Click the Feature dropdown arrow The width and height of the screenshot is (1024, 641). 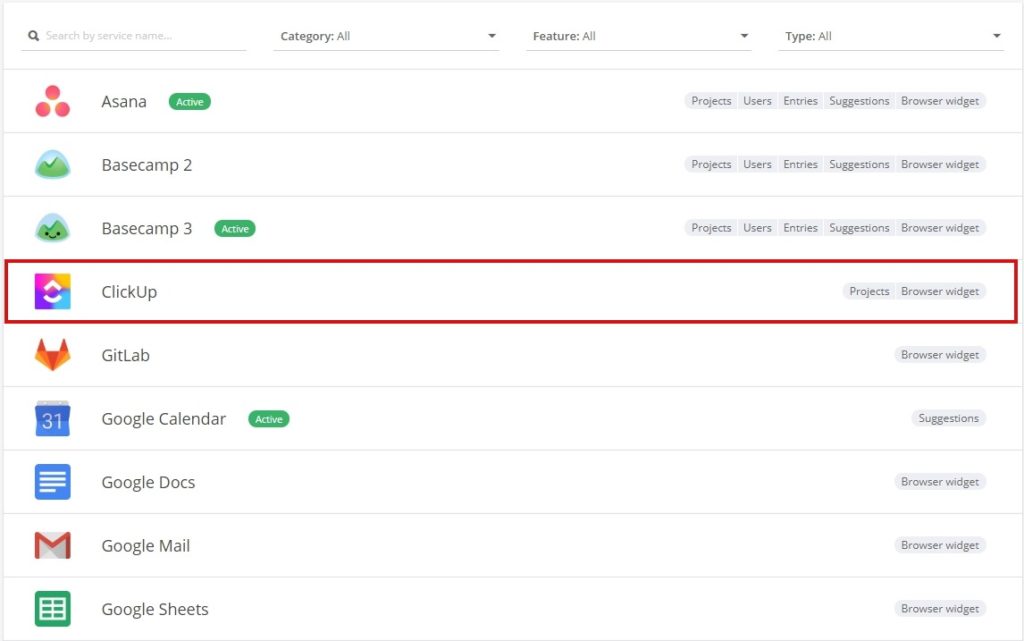[744, 36]
